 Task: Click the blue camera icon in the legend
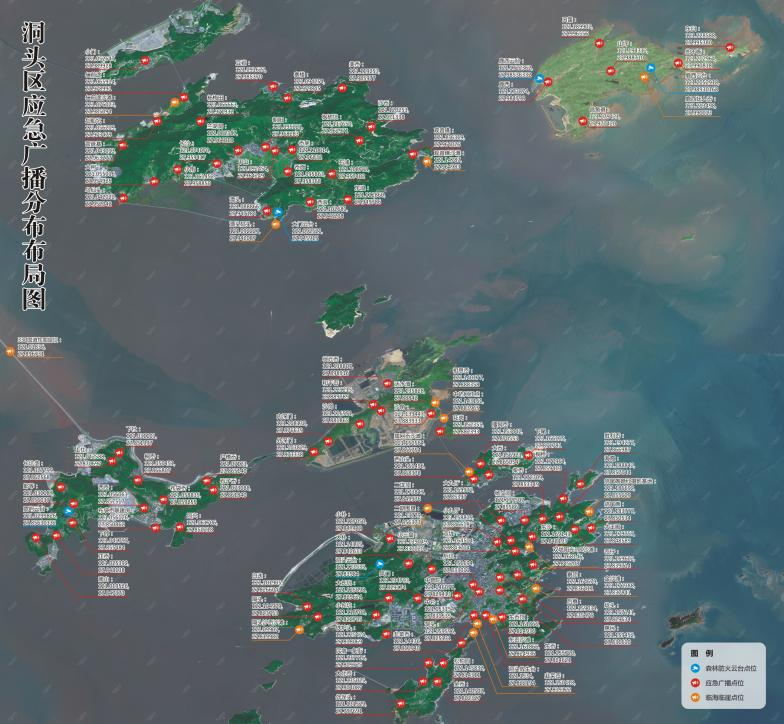[695, 668]
